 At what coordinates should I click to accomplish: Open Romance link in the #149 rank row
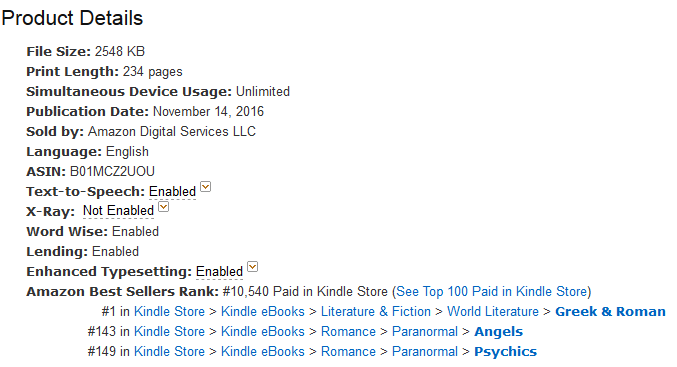pyautogui.click(x=348, y=351)
